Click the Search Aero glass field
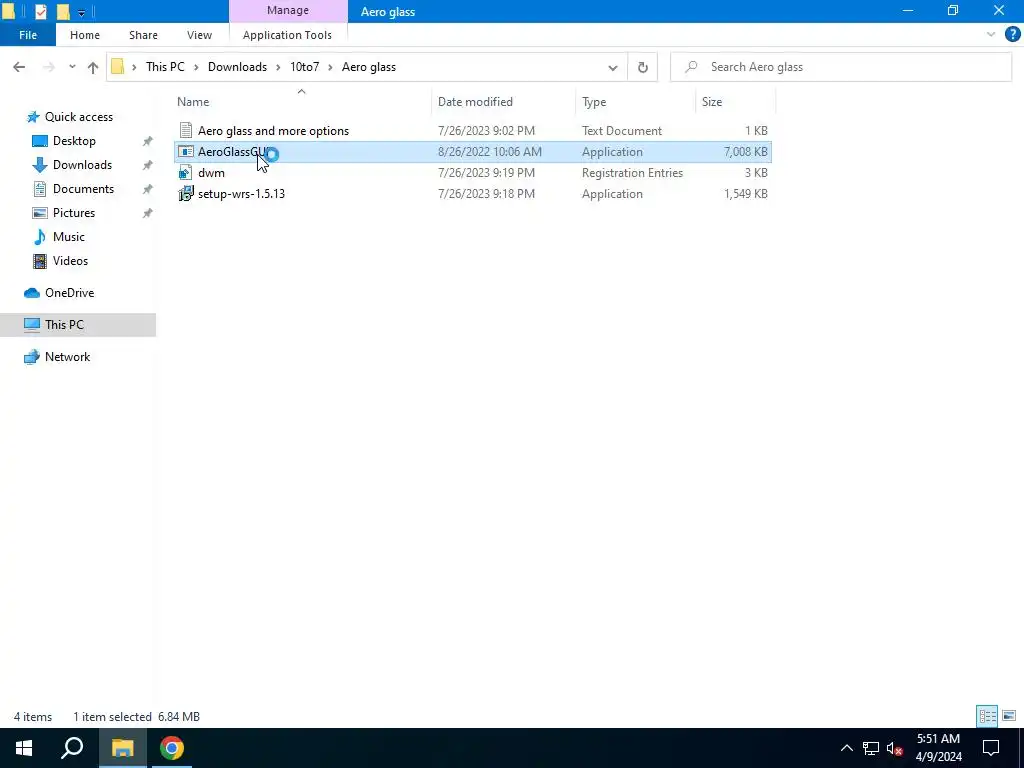Image resolution: width=1024 pixels, height=768 pixels. pos(841,67)
